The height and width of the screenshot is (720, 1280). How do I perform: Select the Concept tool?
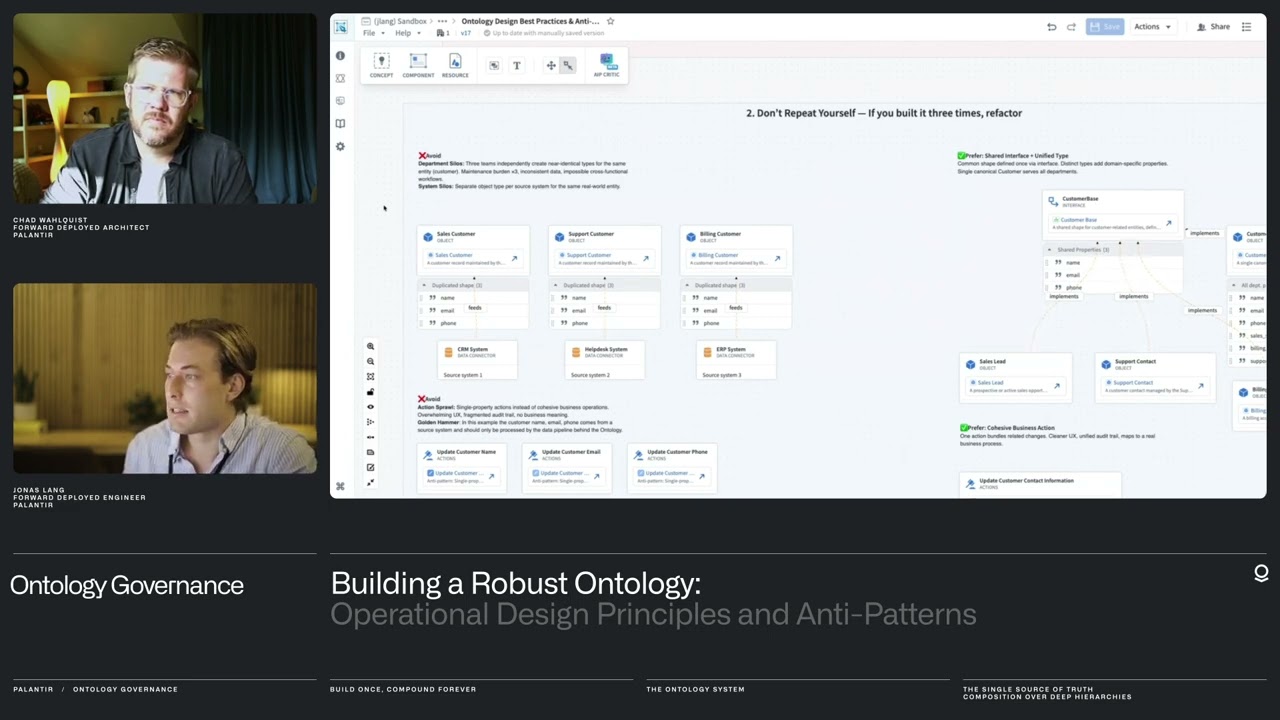pyautogui.click(x=381, y=66)
